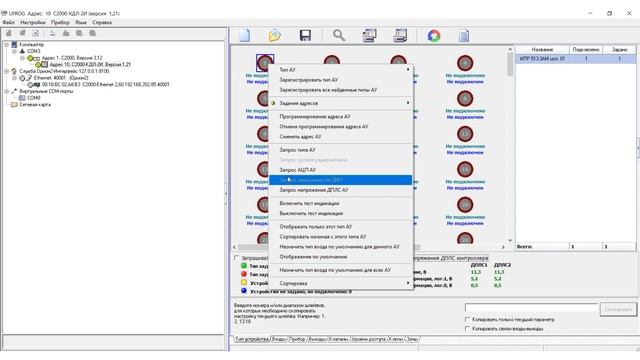Click the New blank document toolbar icon
The width and height of the screenshot is (640, 360).
click(x=244, y=36)
